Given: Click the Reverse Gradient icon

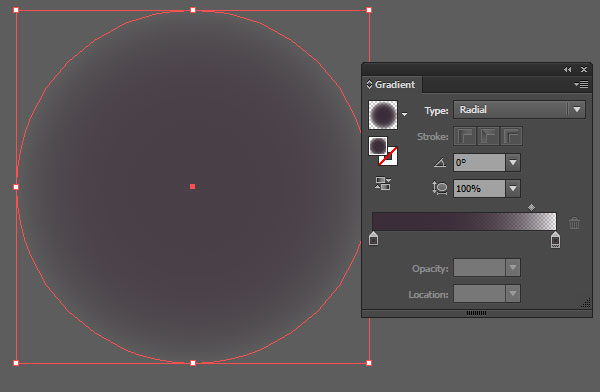Looking at the screenshot, I should 383,183.
